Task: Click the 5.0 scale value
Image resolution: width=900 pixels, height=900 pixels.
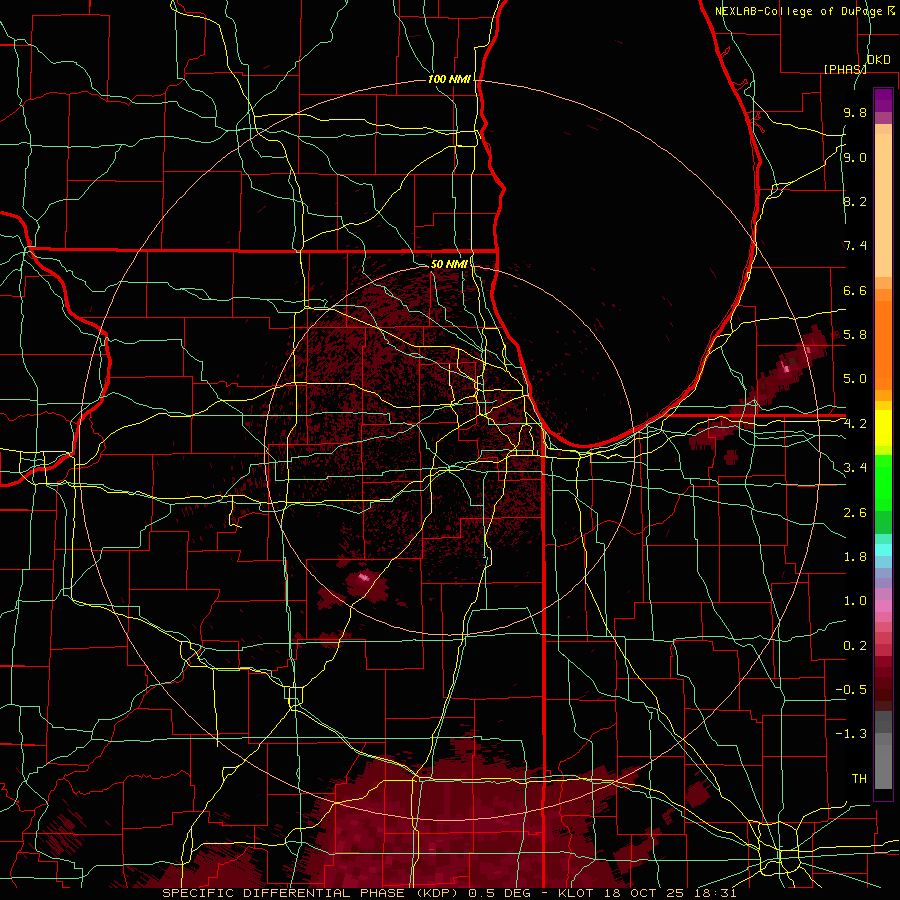Action: pyautogui.click(x=855, y=379)
